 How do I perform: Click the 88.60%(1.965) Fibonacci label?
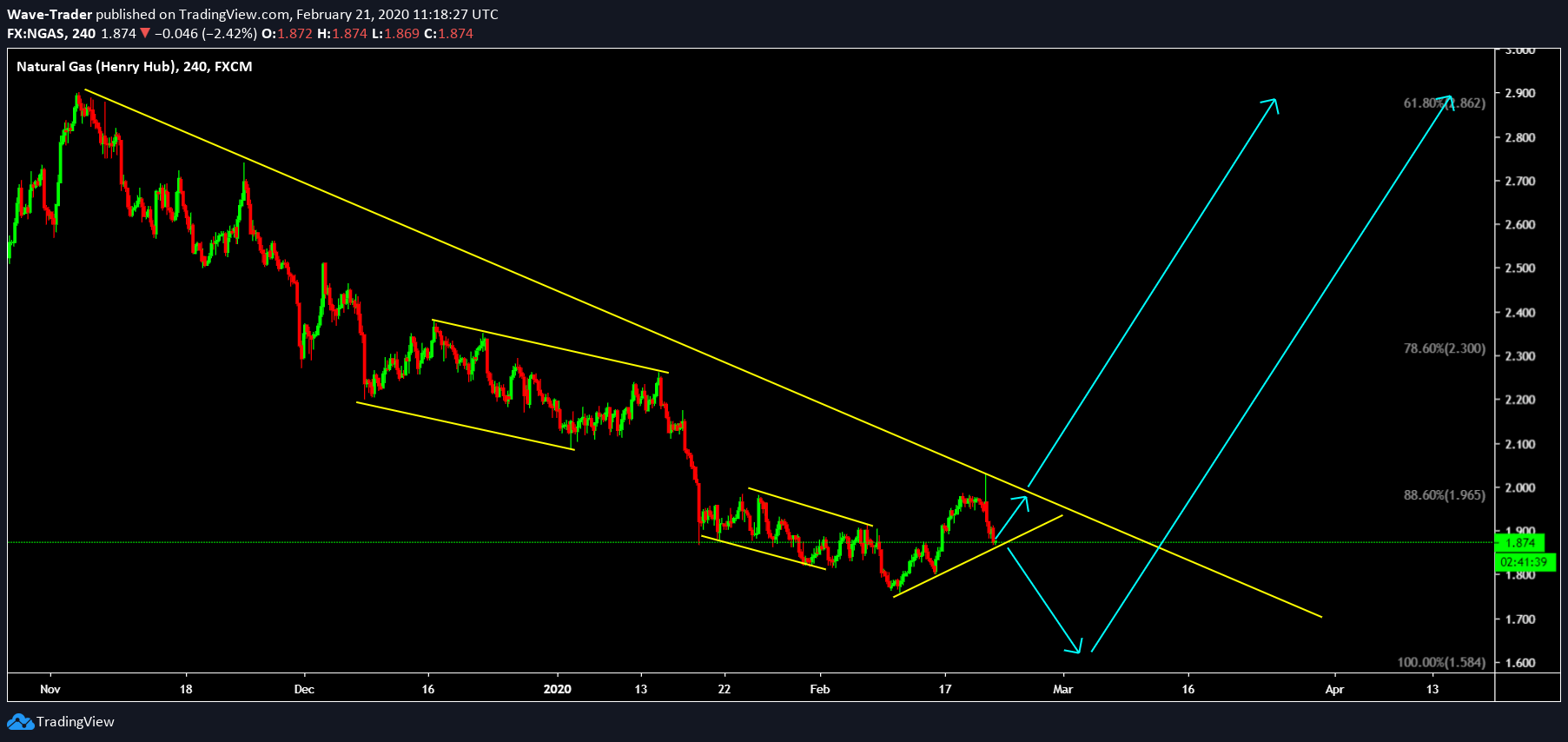point(1445,495)
